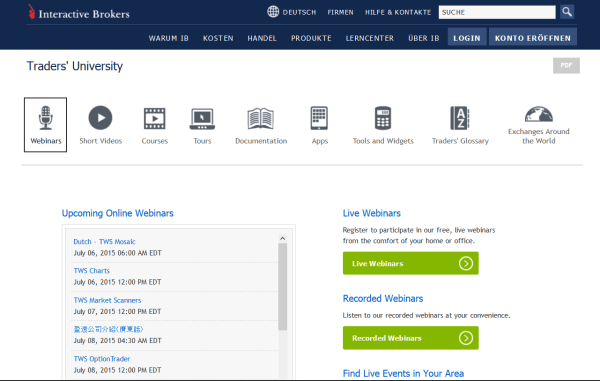The height and width of the screenshot is (381, 600).
Task: Click the webinar list scroll-up arrow
Action: coord(282,238)
